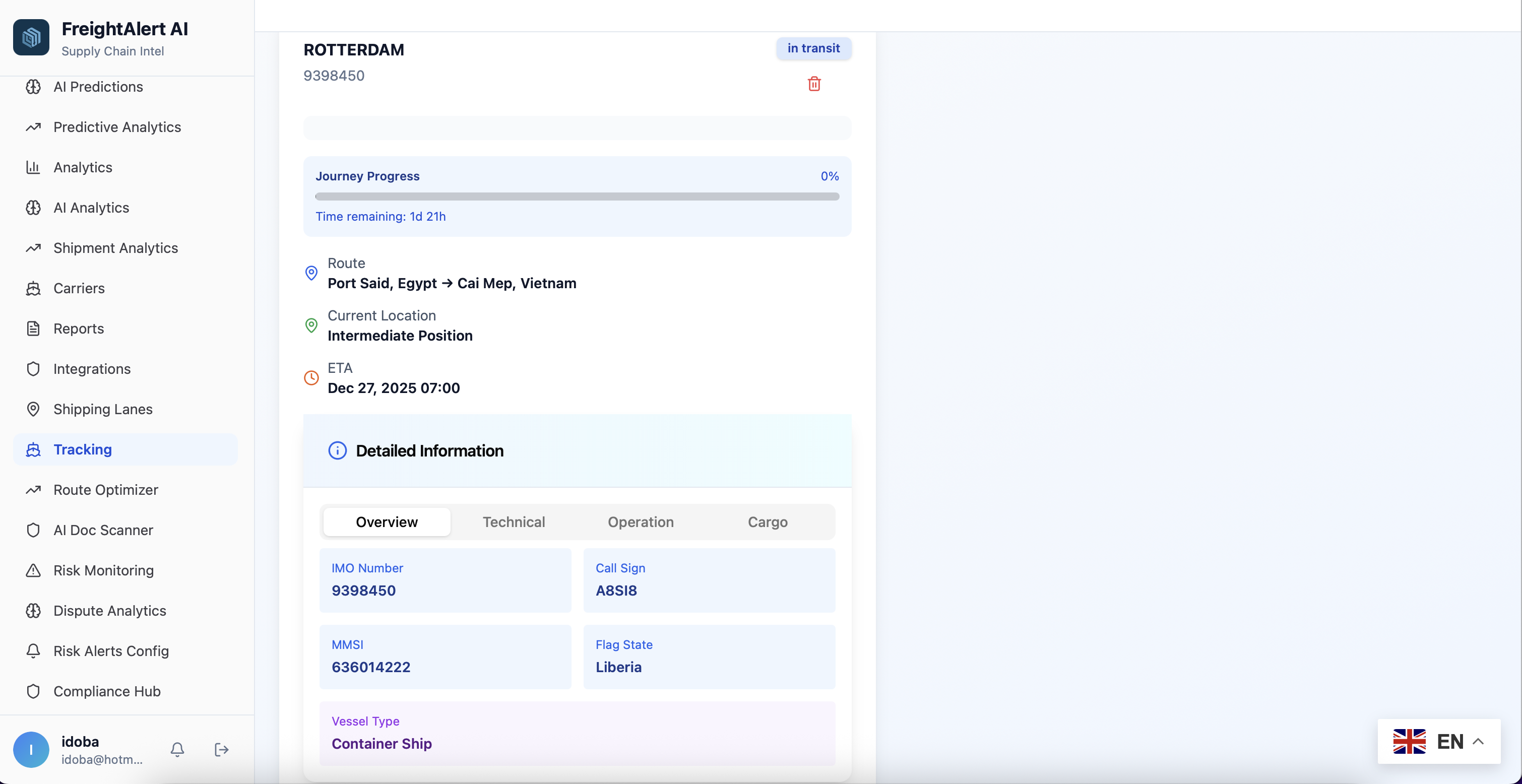The width and height of the screenshot is (1522, 784).
Task: Open Route Optimizer from the sidebar
Action: (105, 489)
